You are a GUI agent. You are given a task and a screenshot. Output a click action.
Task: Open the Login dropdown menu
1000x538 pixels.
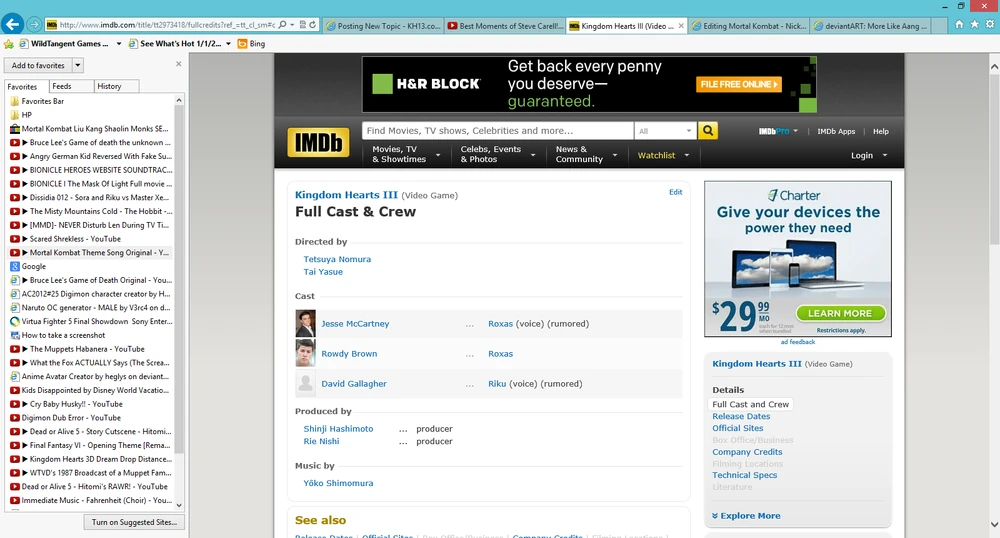868,156
